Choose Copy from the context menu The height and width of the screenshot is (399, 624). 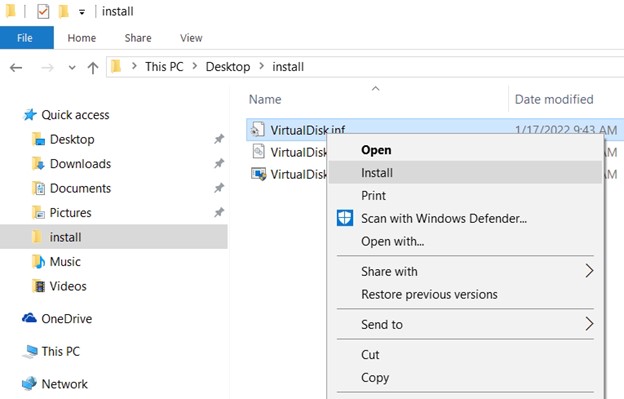point(465,377)
